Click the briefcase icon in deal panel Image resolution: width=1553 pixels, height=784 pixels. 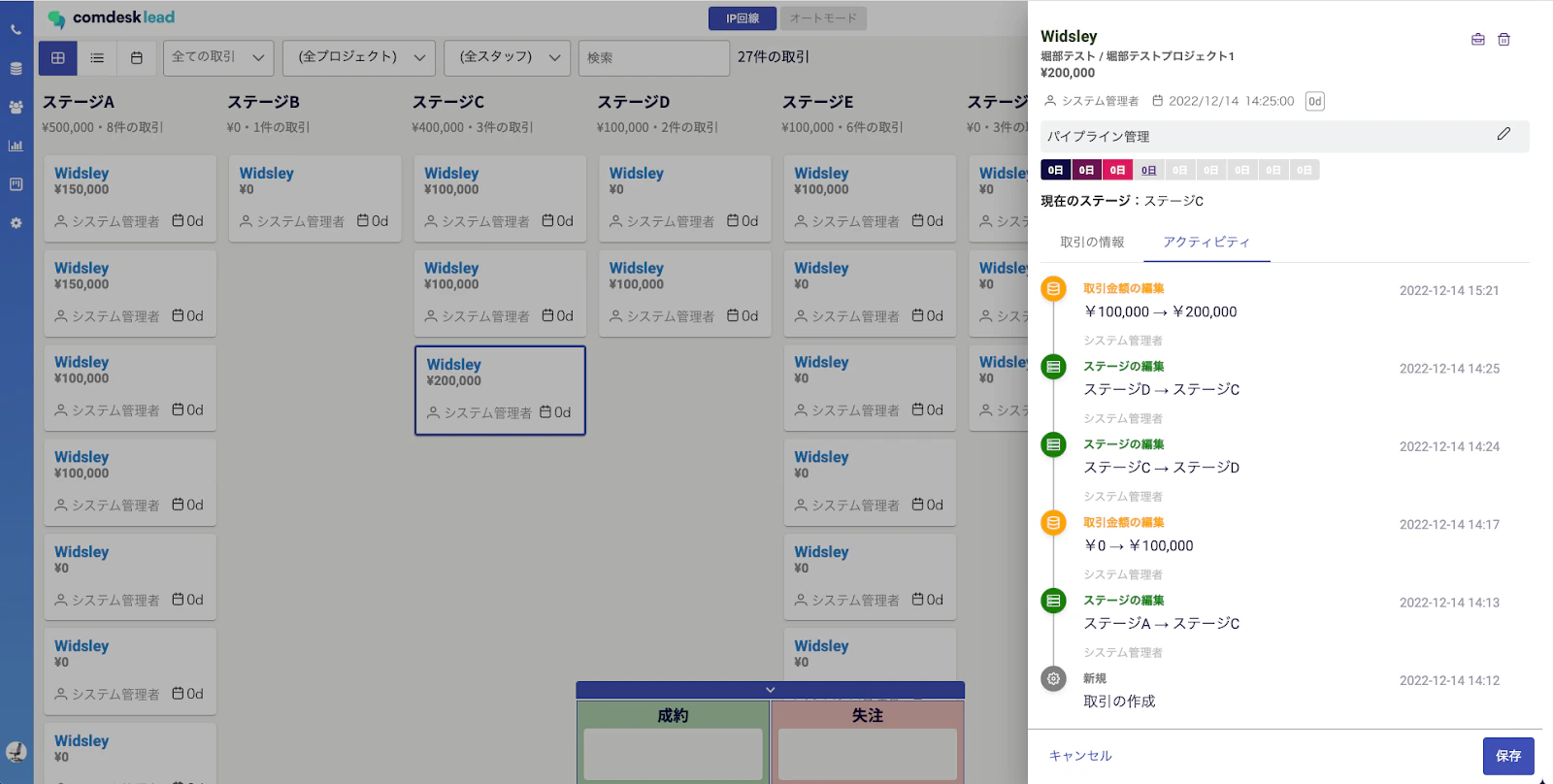pyautogui.click(x=1478, y=40)
